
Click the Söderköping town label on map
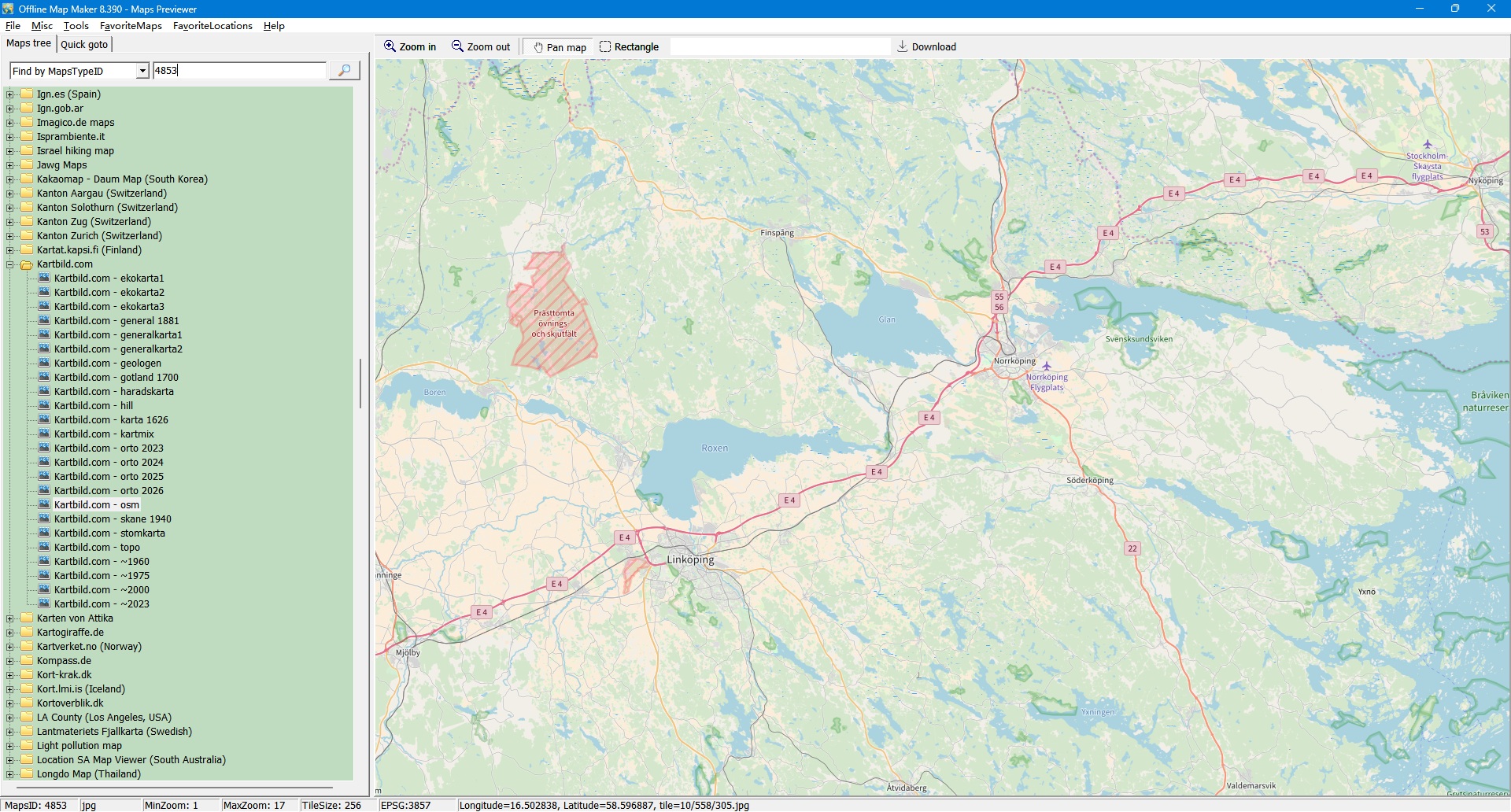point(1090,480)
